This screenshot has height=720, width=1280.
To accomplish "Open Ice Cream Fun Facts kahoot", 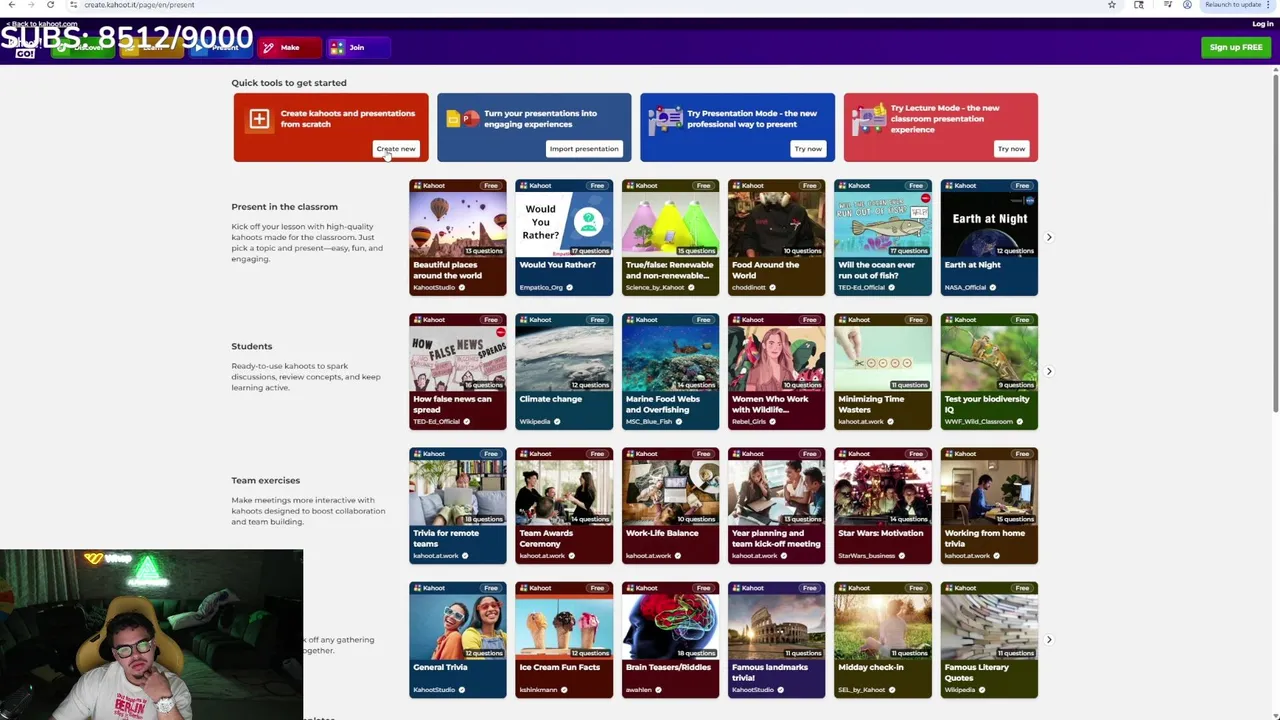I will pos(564,639).
